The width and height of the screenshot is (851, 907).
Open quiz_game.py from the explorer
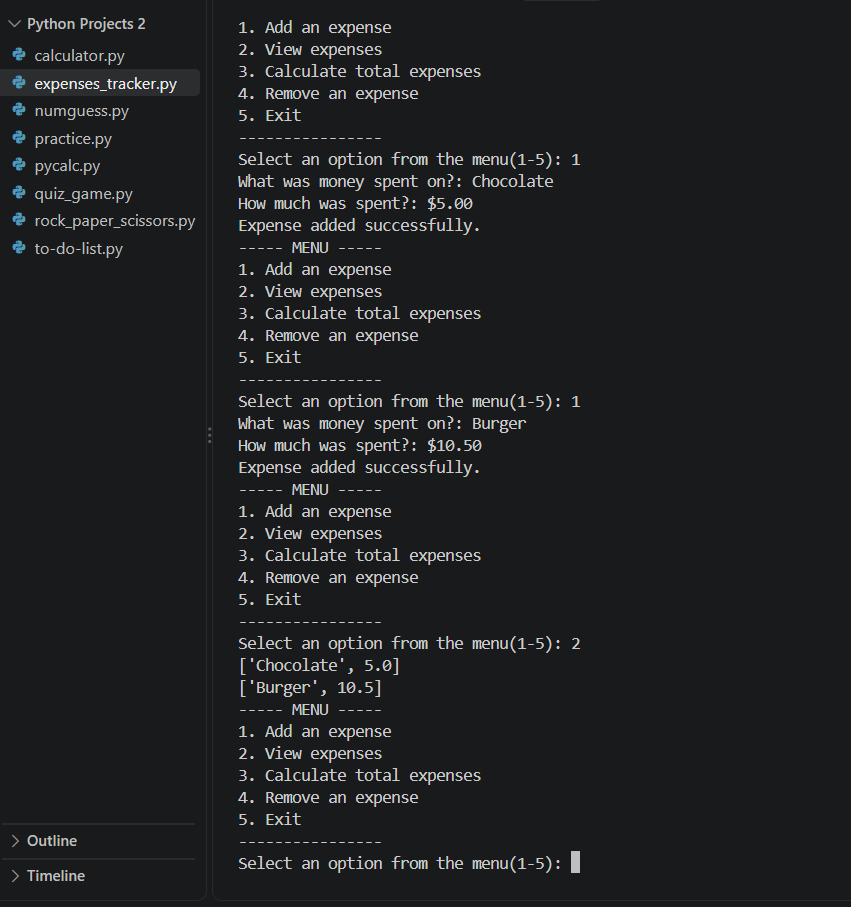pos(83,193)
